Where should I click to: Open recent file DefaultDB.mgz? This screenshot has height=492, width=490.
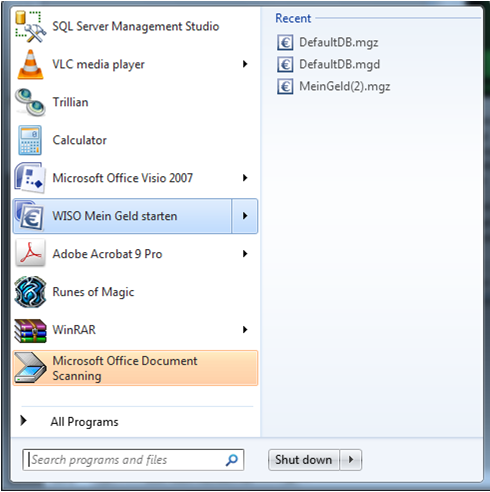pyautogui.click(x=339, y=43)
